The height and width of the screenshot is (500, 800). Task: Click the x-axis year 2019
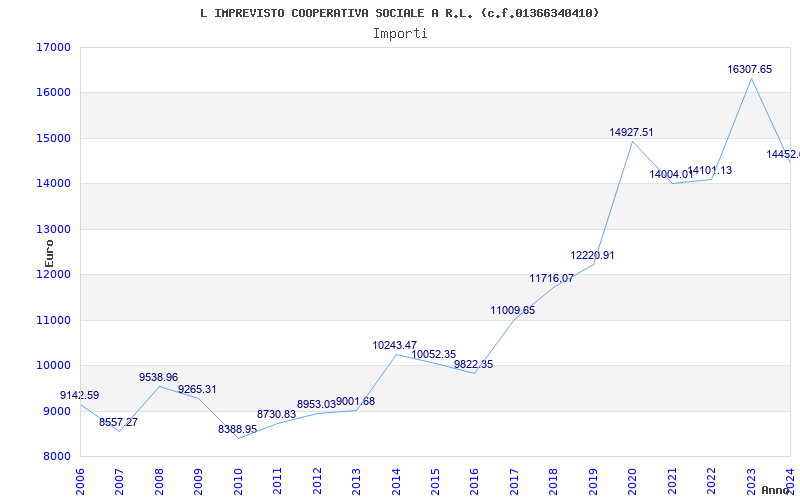point(592,482)
